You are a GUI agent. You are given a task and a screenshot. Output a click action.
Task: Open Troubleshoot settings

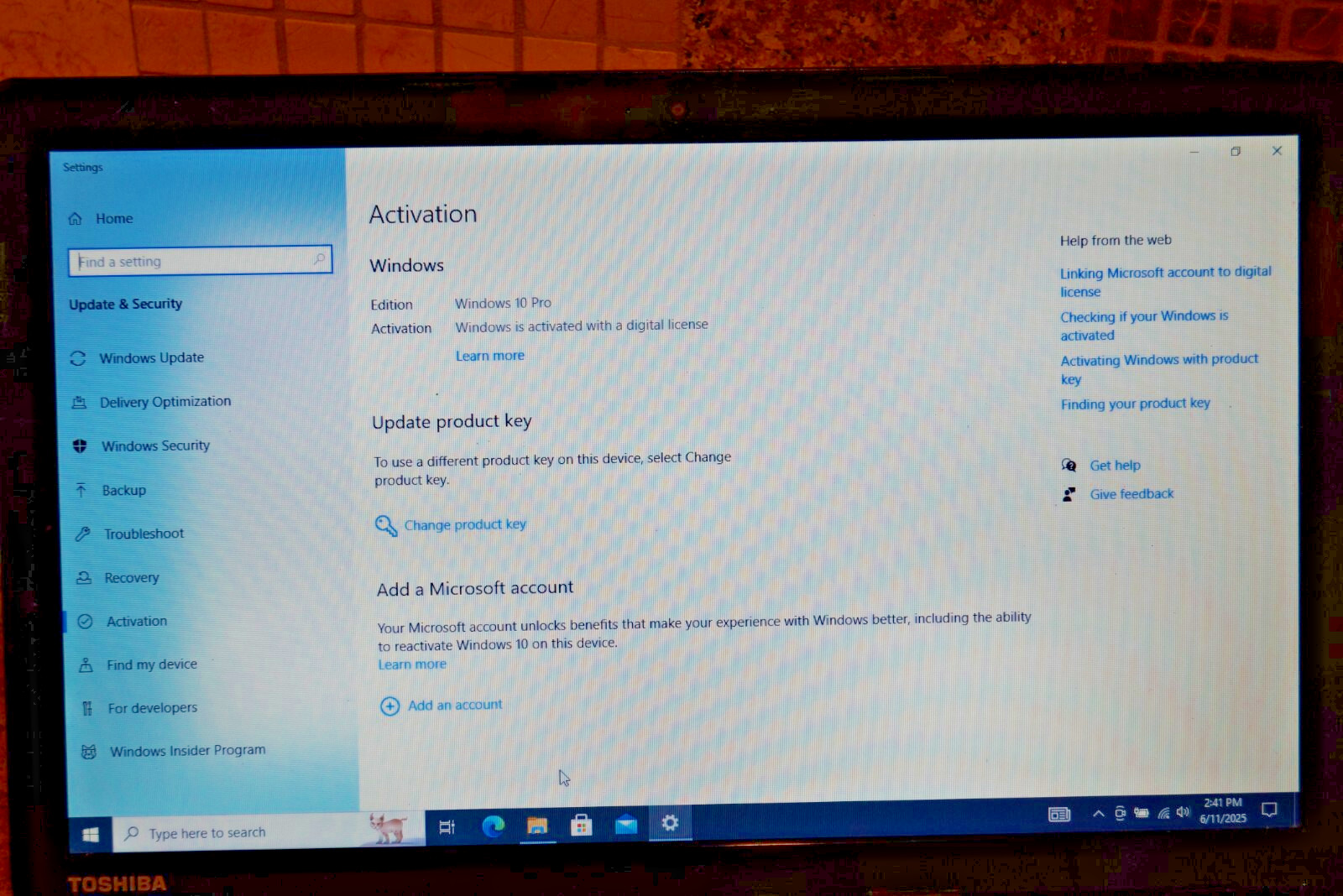click(x=129, y=534)
